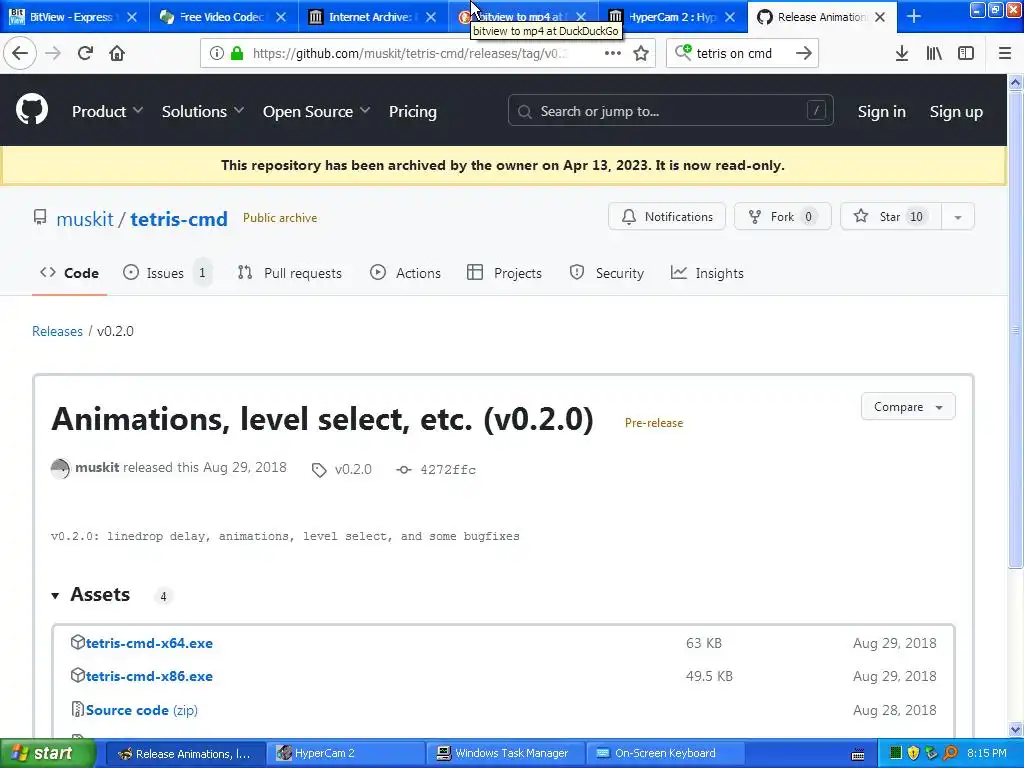This screenshot has width=1024, height=768.
Task: Click the site information icon in URL bar
Action: [217, 54]
